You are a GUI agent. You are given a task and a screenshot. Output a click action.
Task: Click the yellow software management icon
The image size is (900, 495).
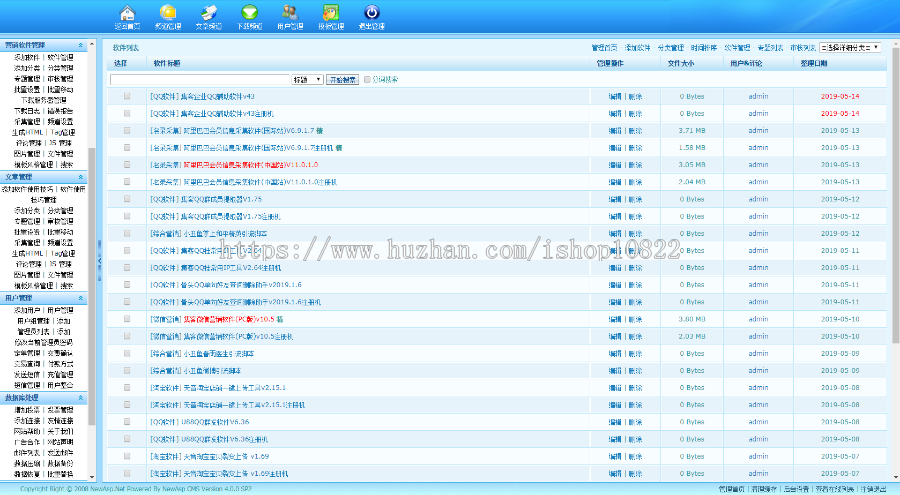(x=168, y=13)
